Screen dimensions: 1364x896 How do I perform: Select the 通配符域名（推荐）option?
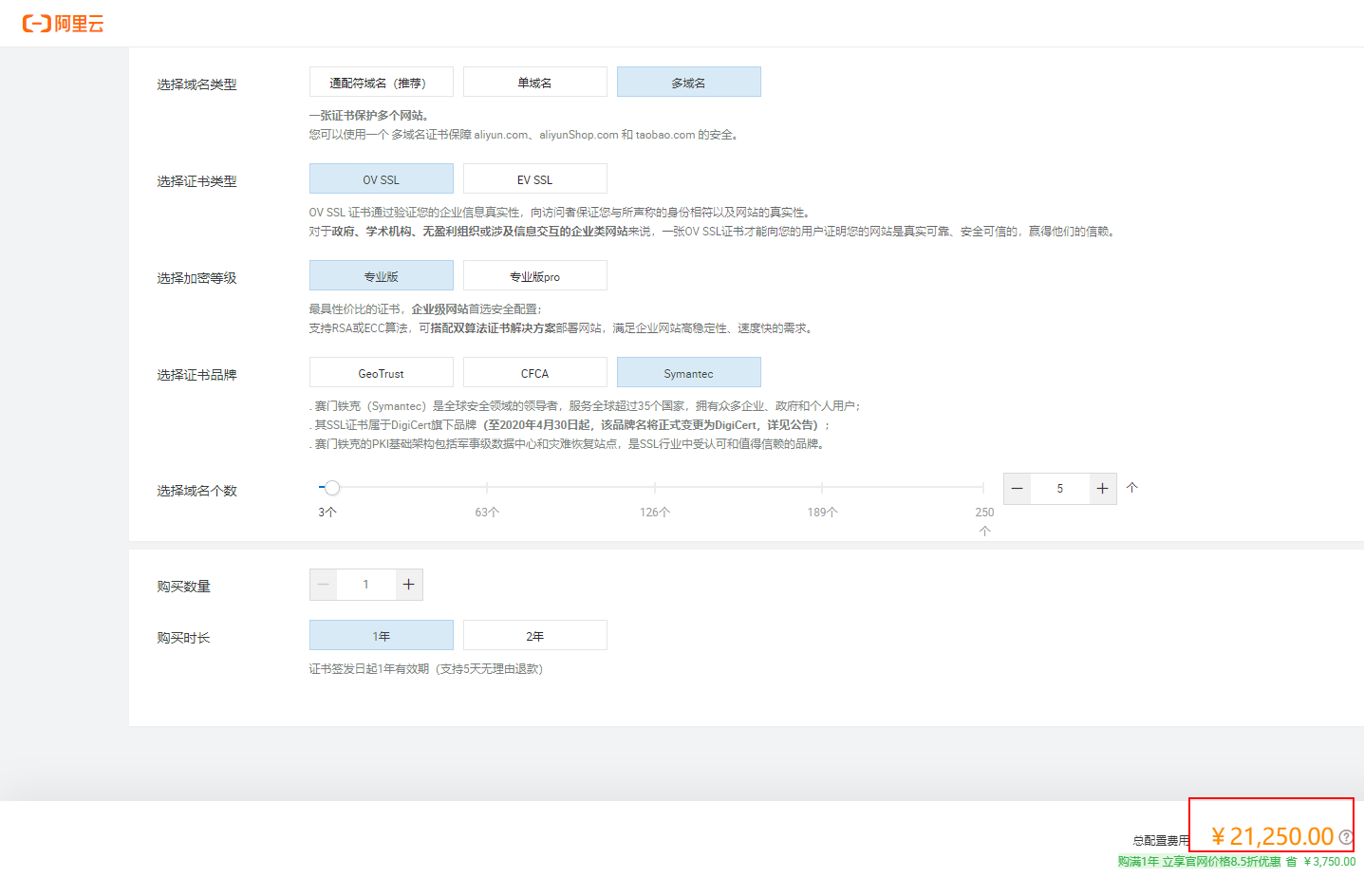coord(382,83)
